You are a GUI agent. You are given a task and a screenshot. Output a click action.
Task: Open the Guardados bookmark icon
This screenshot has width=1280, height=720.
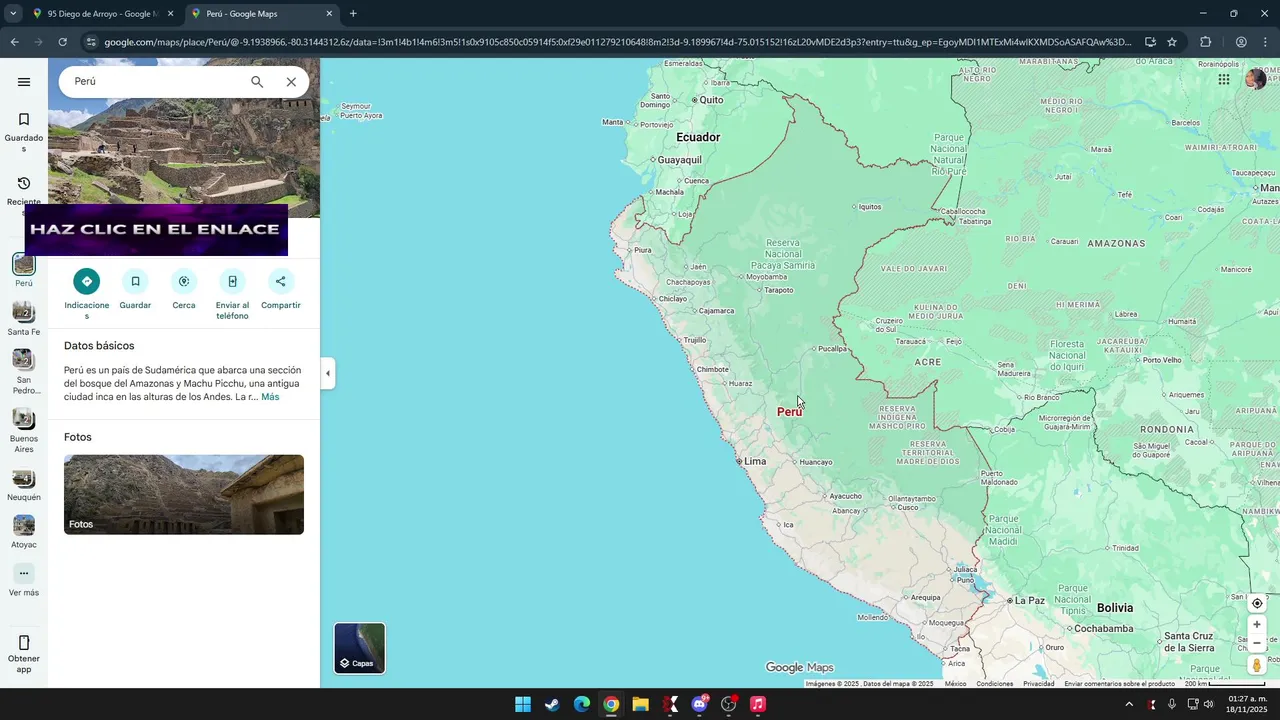24,119
